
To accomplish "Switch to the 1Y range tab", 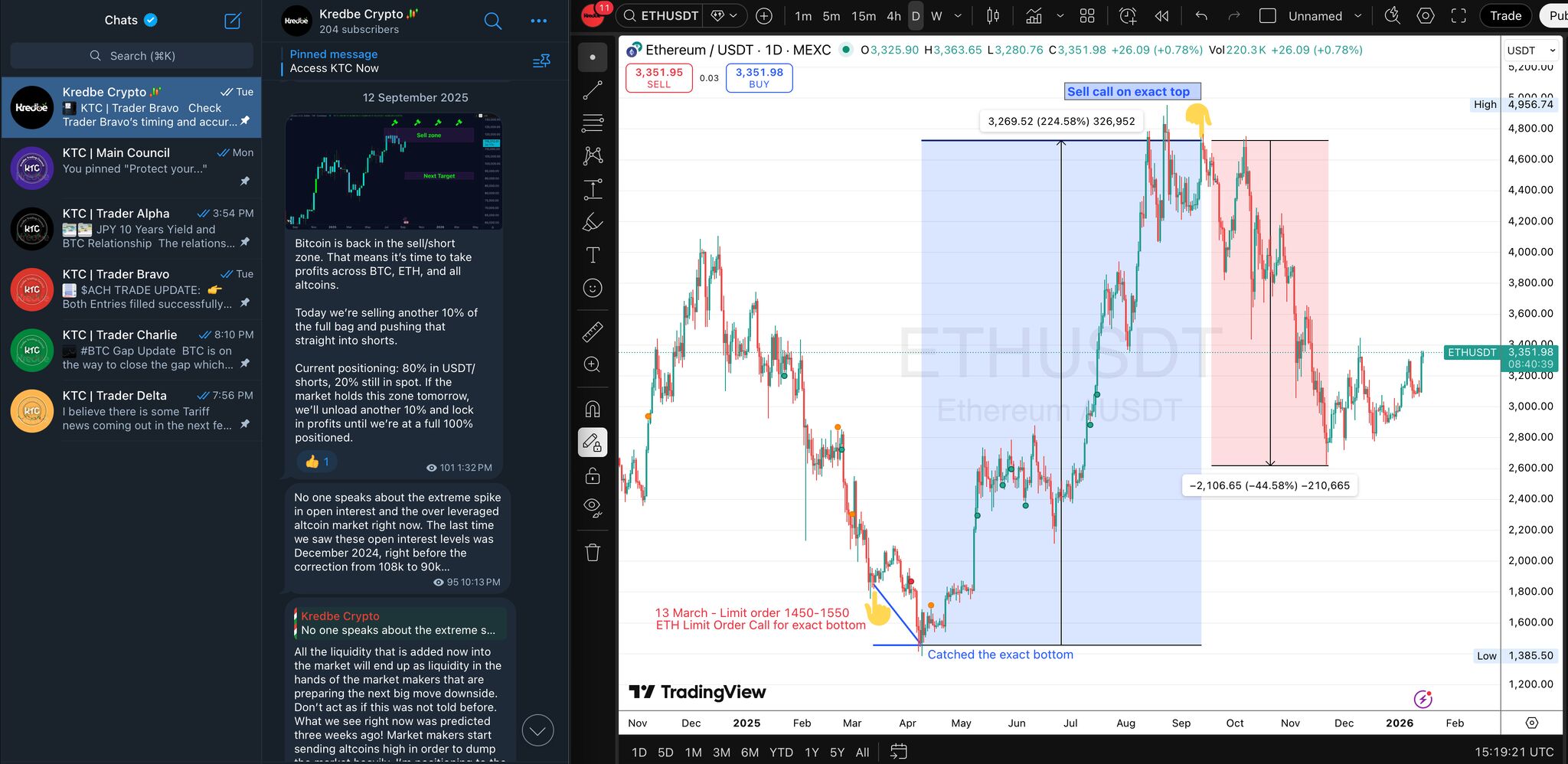I will coord(812,752).
